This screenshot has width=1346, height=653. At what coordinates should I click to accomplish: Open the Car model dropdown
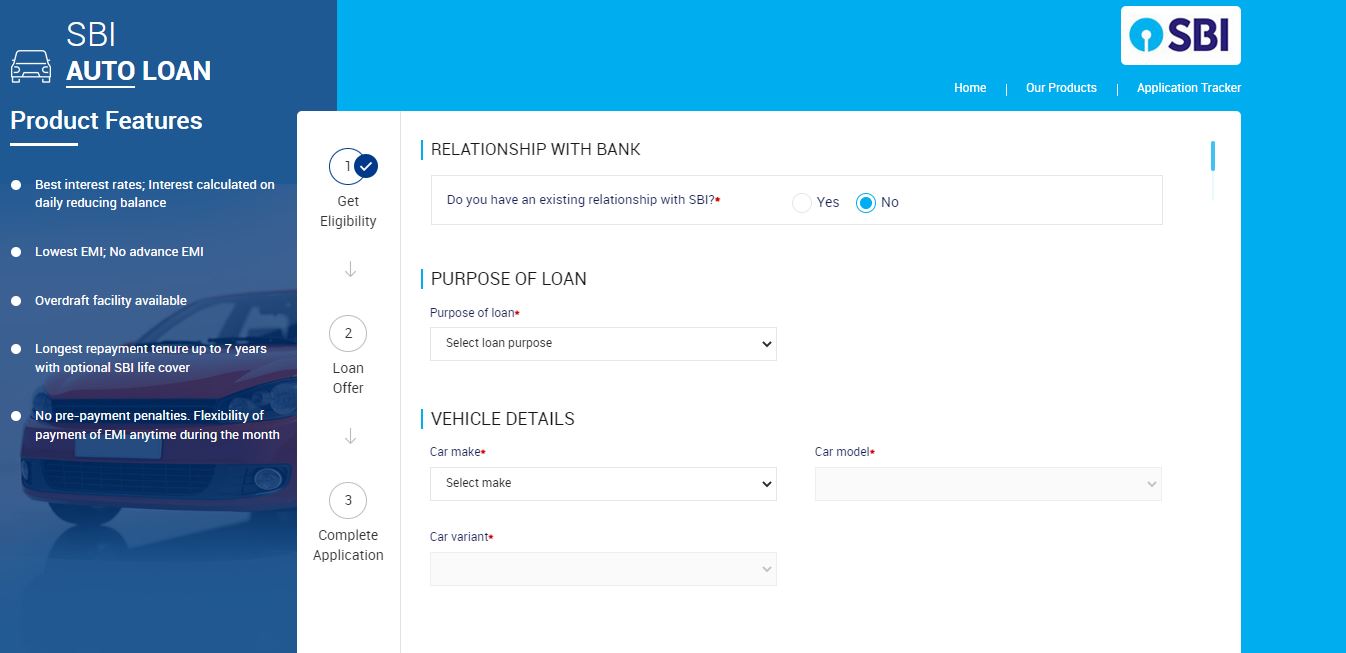[988, 484]
